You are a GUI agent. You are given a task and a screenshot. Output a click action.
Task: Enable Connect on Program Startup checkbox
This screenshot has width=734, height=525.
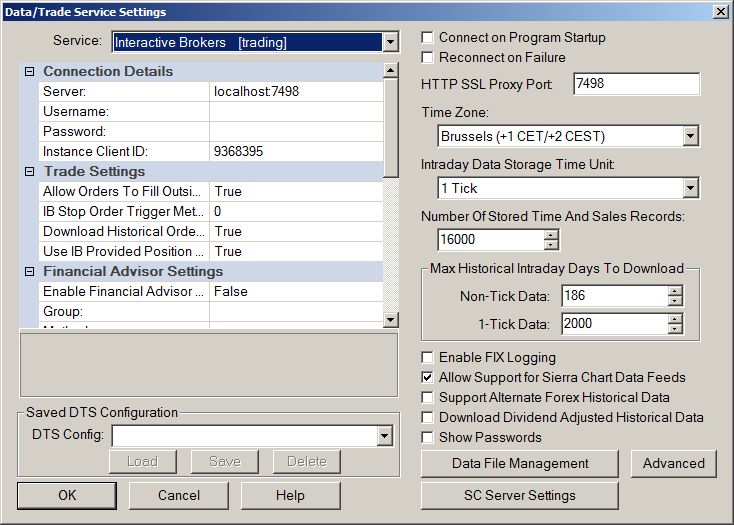(427, 37)
